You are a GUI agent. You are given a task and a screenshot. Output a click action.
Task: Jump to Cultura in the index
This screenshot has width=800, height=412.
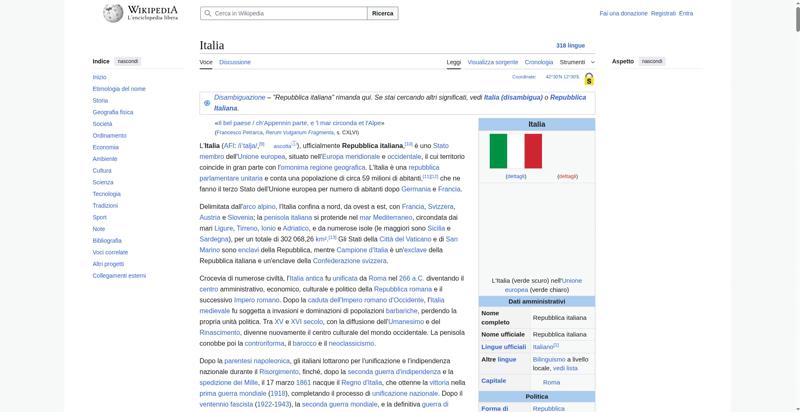click(102, 171)
